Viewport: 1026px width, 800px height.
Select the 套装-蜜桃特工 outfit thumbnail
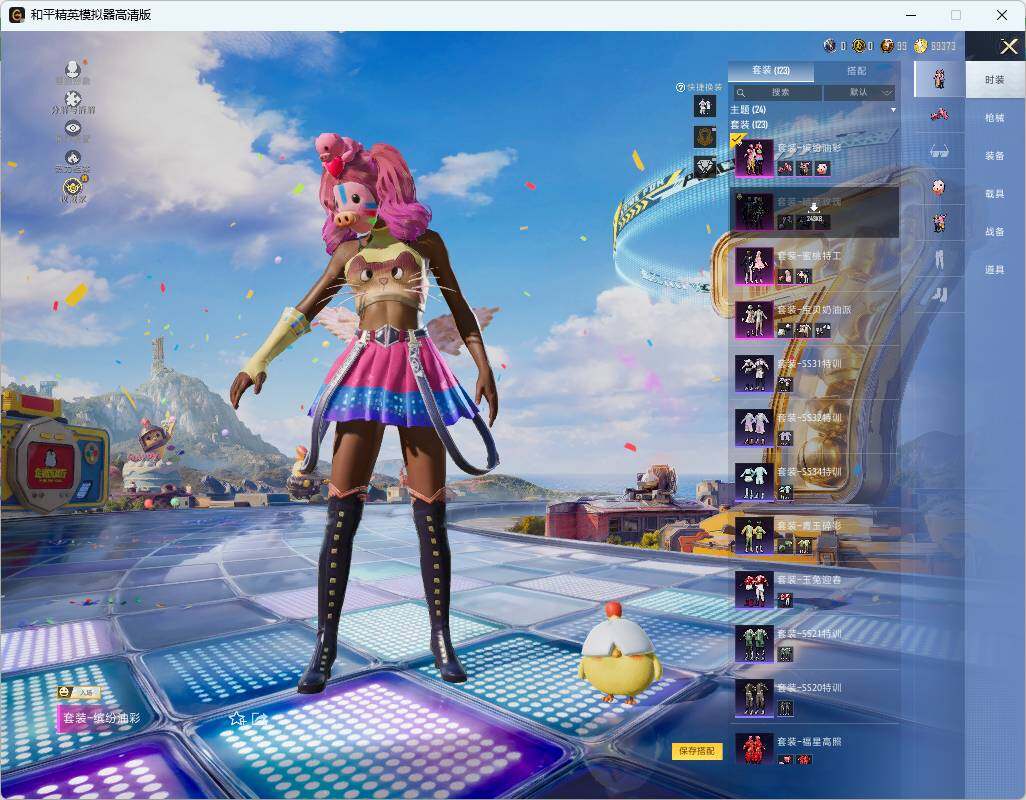(x=754, y=266)
